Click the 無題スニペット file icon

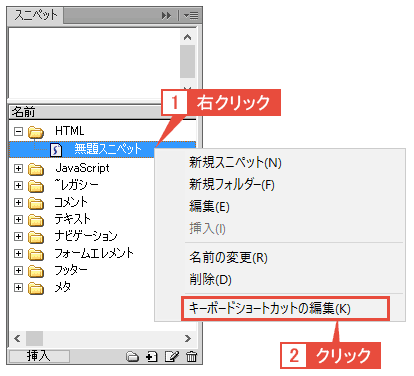[x=56, y=150]
